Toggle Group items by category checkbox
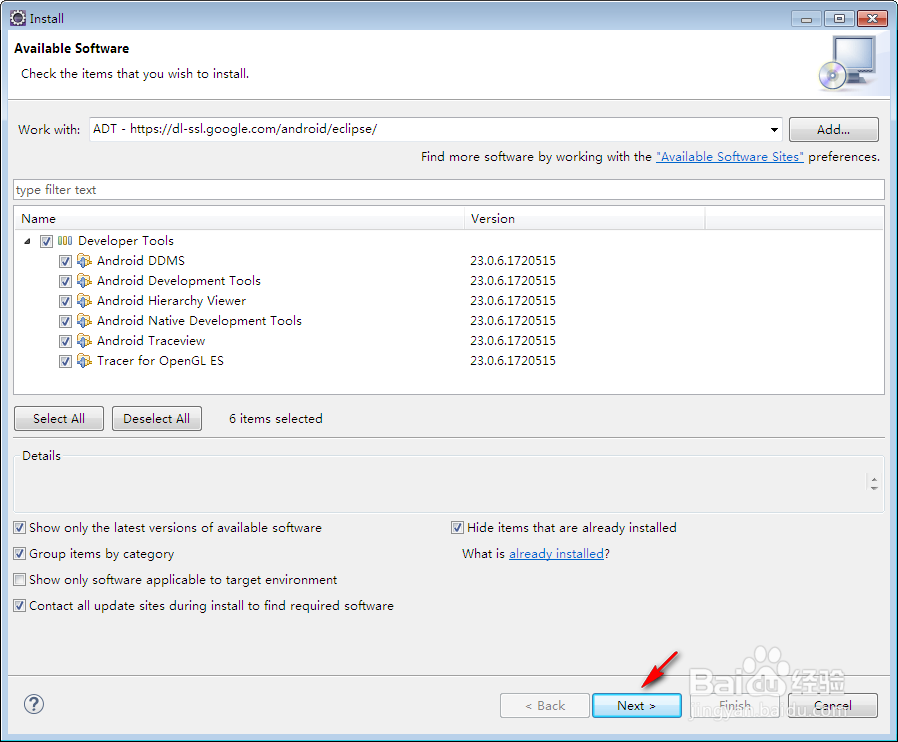The width and height of the screenshot is (898, 742). [x=19, y=554]
